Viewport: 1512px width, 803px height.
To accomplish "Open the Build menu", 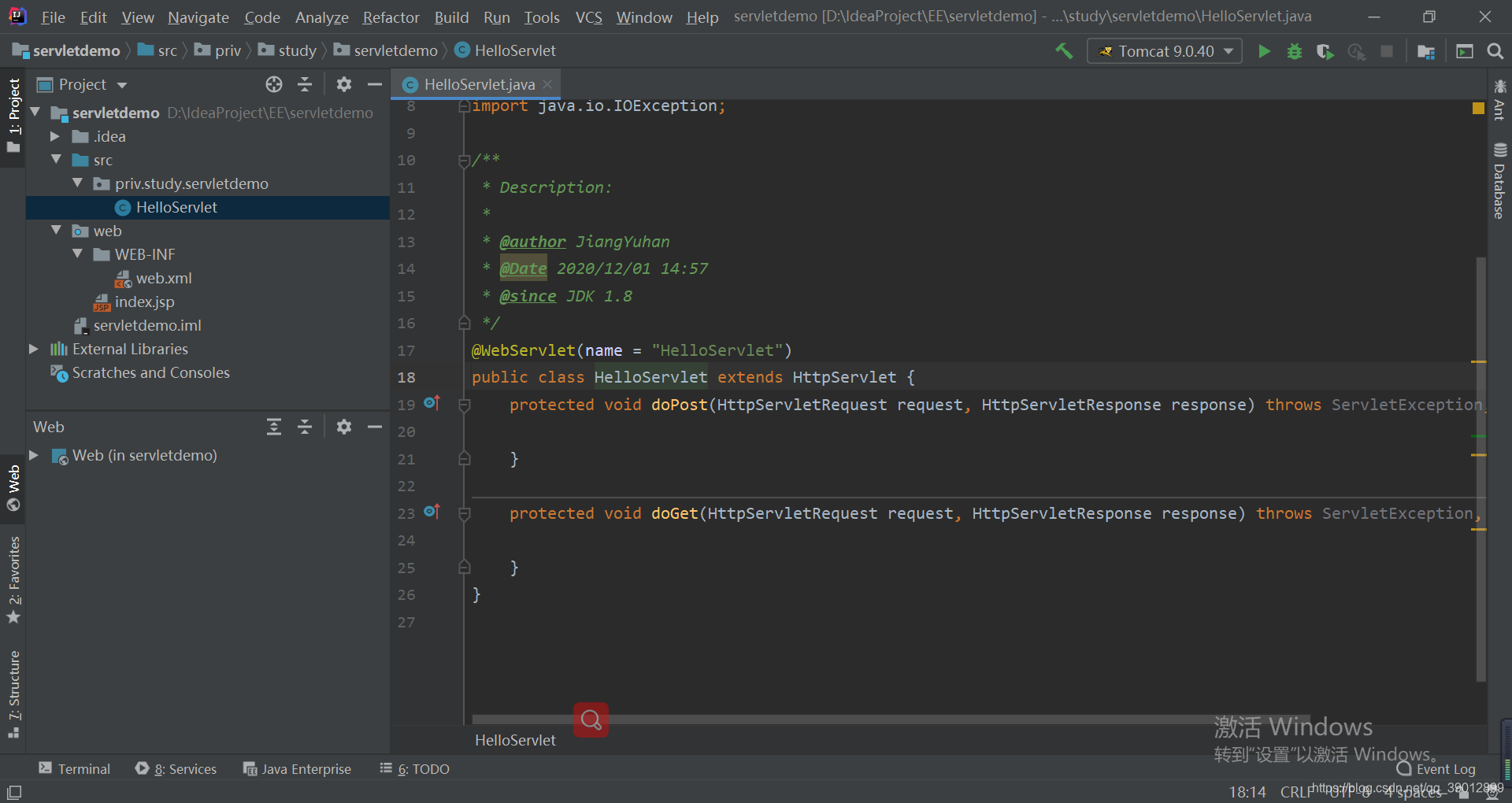I will [451, 17].
